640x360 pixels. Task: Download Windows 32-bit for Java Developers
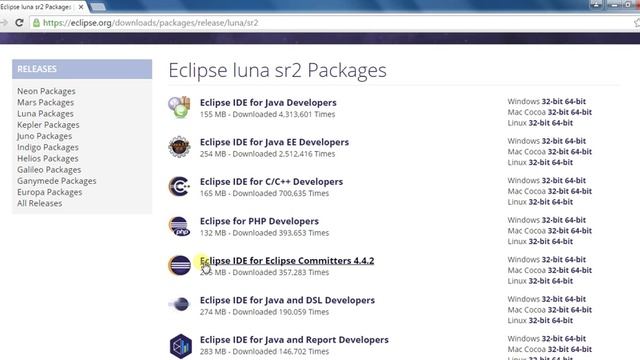[x=552, y=101]
